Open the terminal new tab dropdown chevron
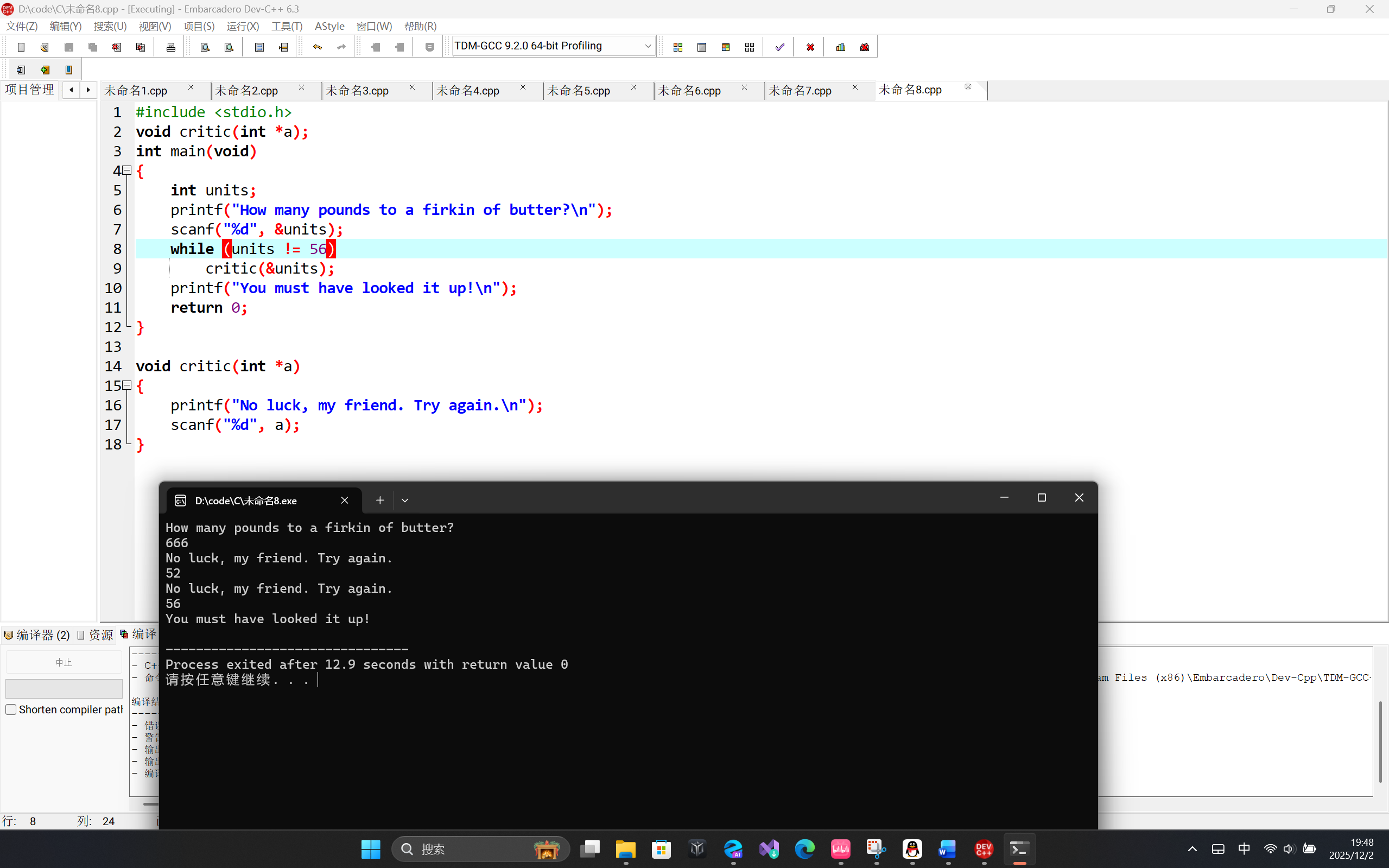 click(404, 500)
